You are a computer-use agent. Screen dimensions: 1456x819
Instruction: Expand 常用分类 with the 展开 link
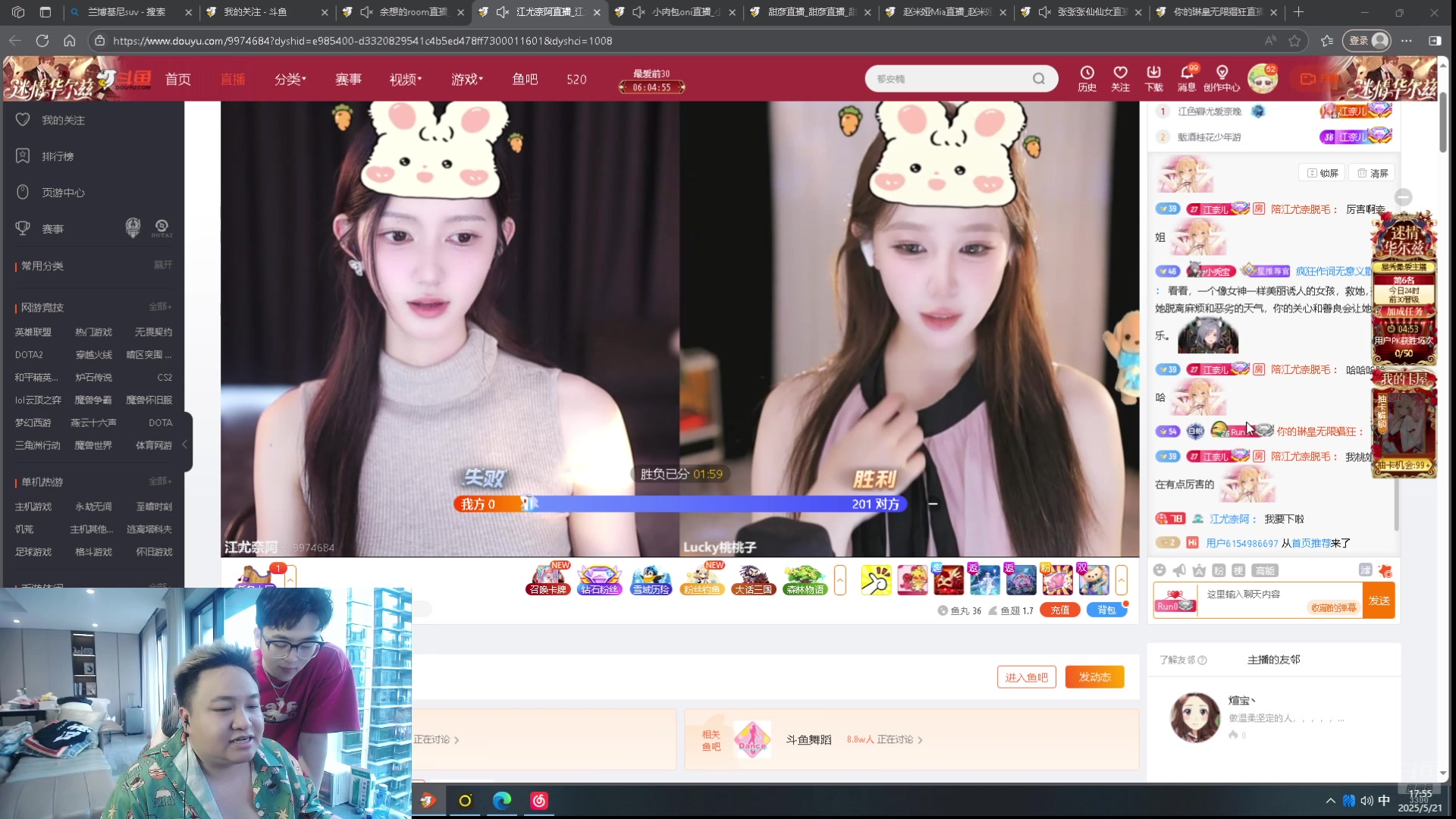[x=163, y=265]
